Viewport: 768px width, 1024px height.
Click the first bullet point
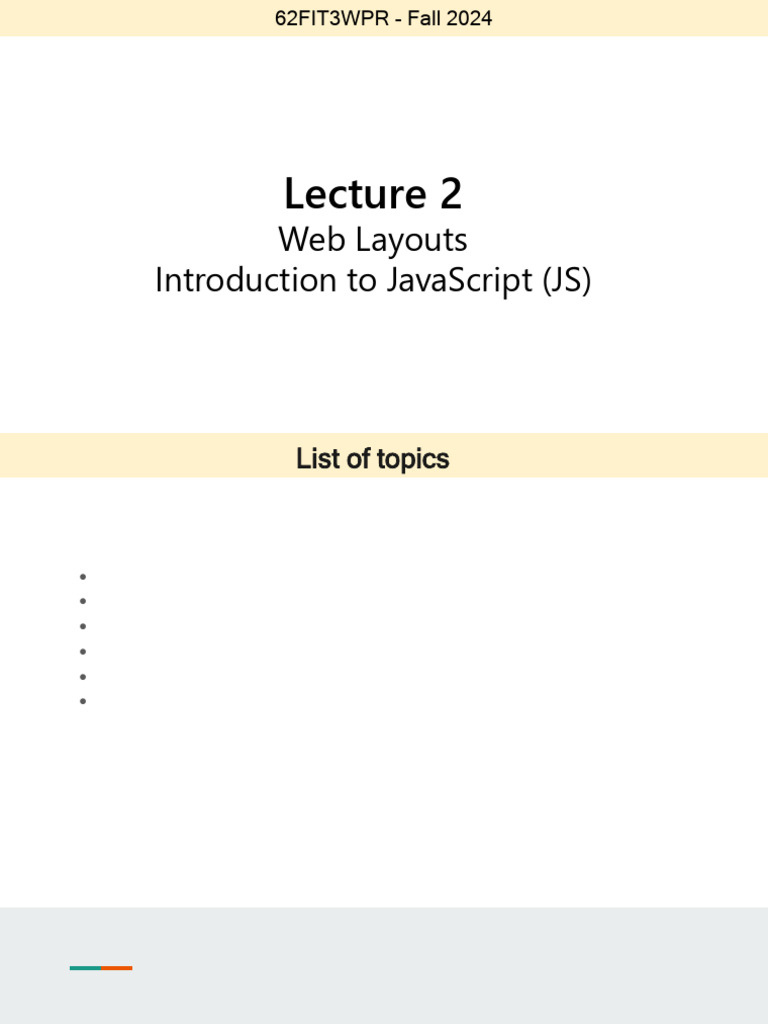[83, 576]
